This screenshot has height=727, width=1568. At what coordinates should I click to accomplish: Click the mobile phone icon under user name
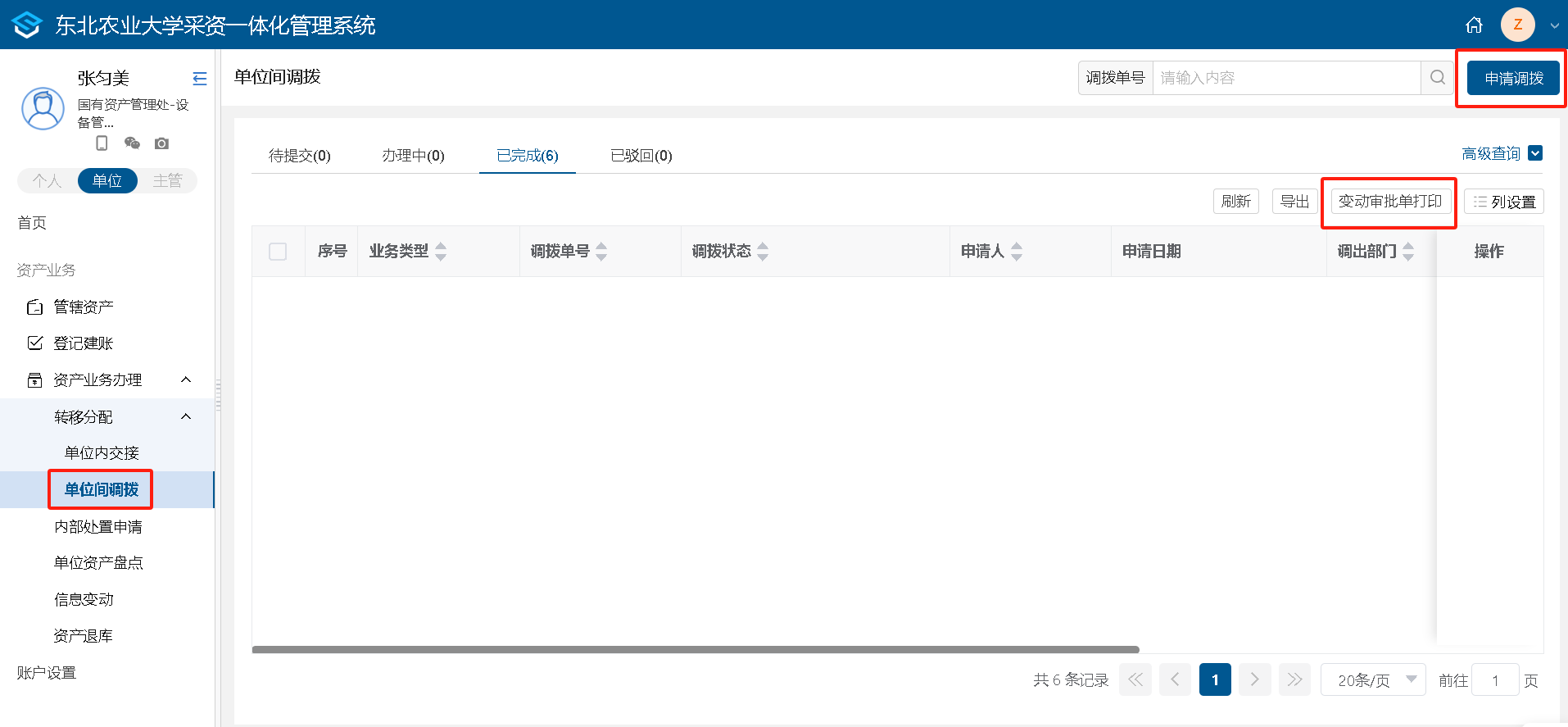(102, 143)
